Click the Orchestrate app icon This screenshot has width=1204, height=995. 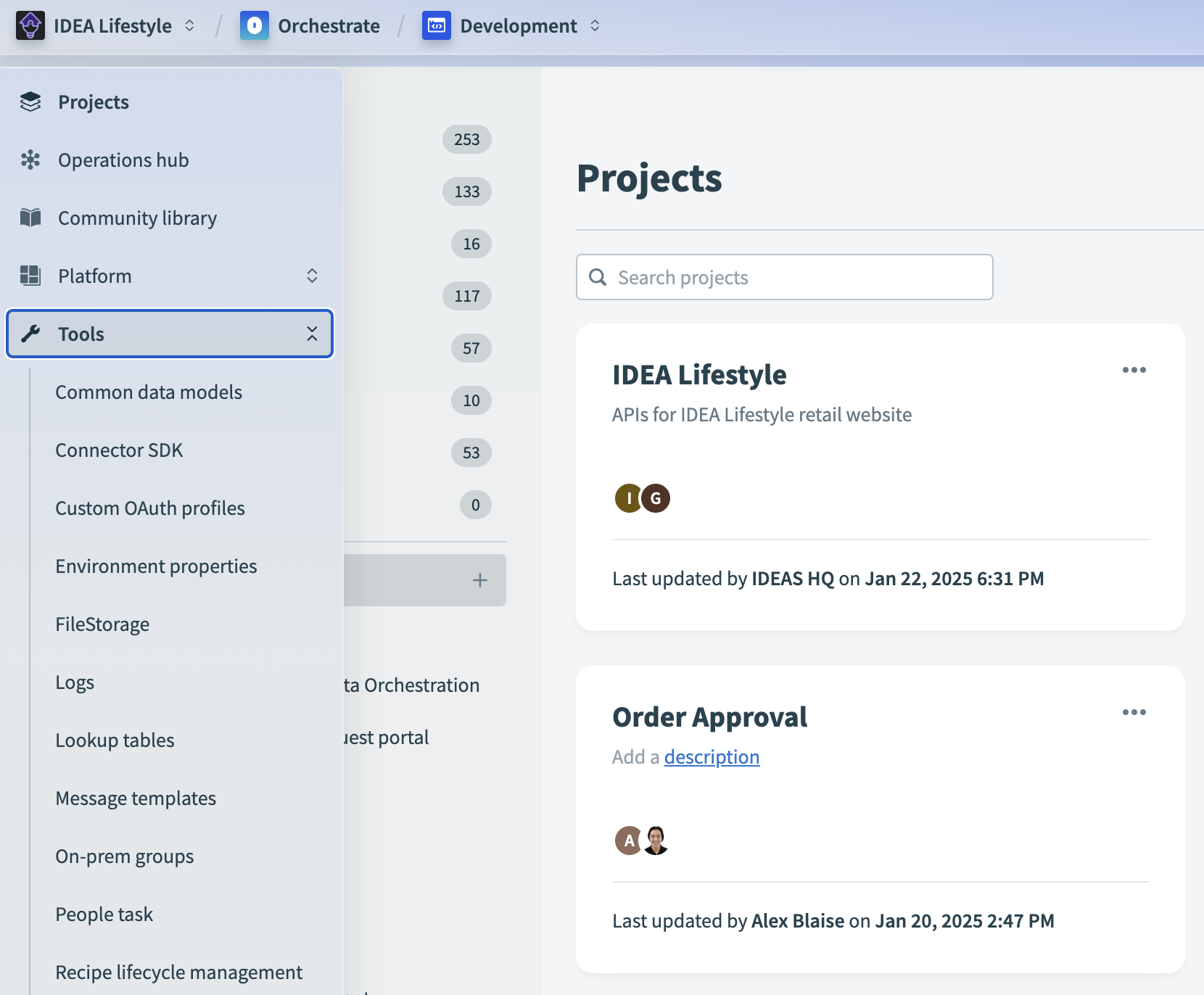coord(255,26)
